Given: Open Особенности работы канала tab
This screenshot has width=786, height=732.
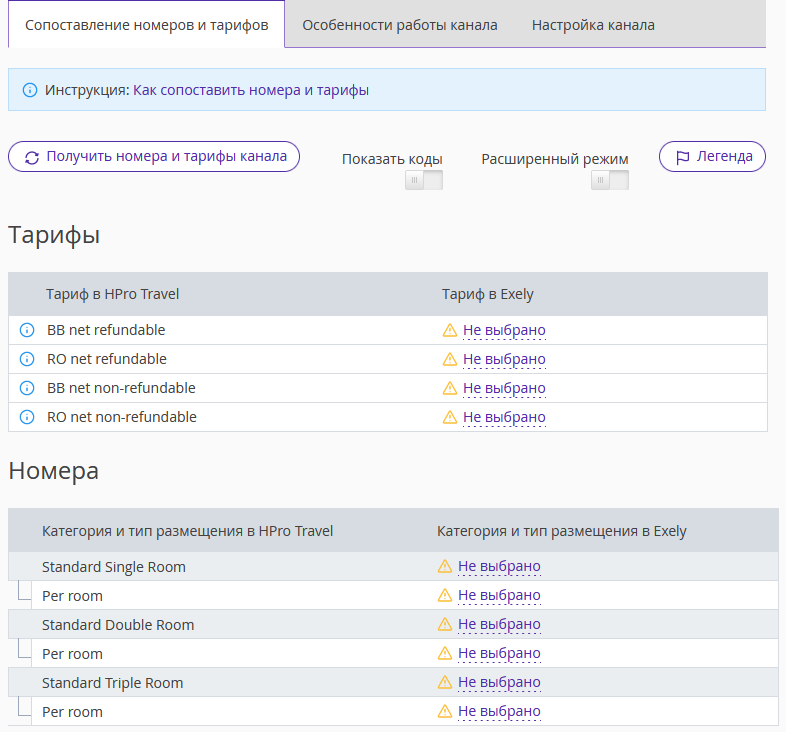Looking at the screenshot, I should [400, 25].
